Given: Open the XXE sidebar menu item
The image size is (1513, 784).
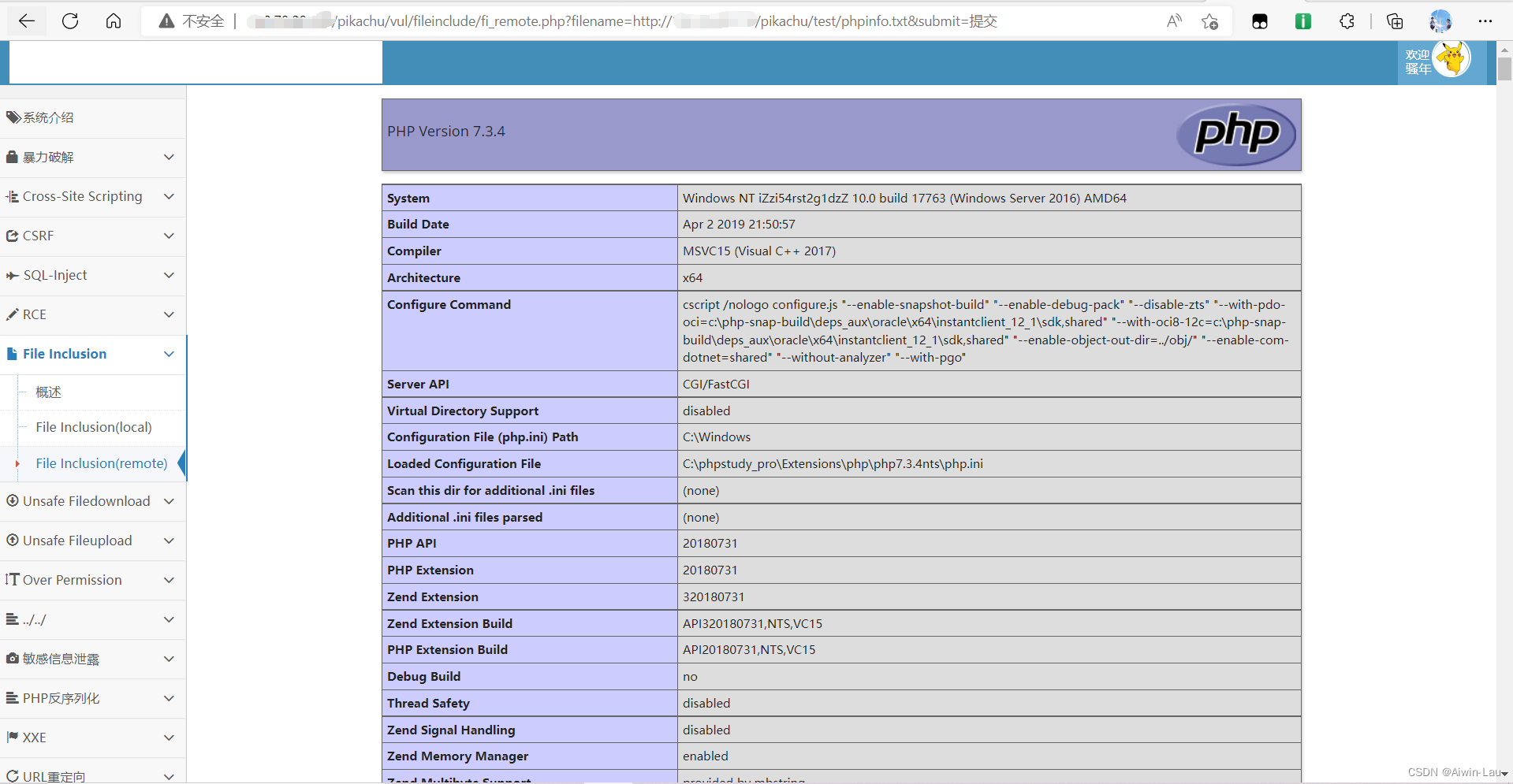Looking at the screenshot, I should pyautogui.click(x=93, y=738).
